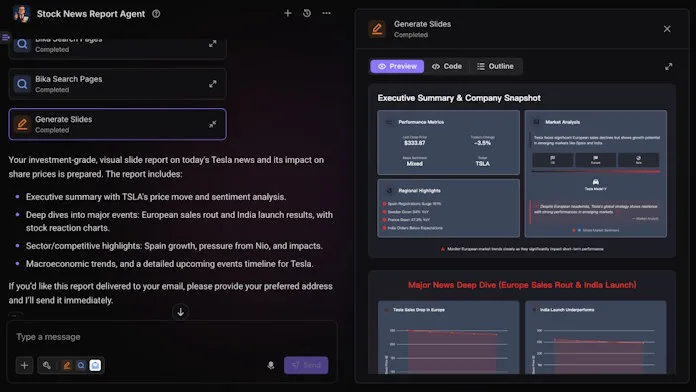Select the Generate Slides tool card
This screenshot has height=392, width=696.
[117, 124]
